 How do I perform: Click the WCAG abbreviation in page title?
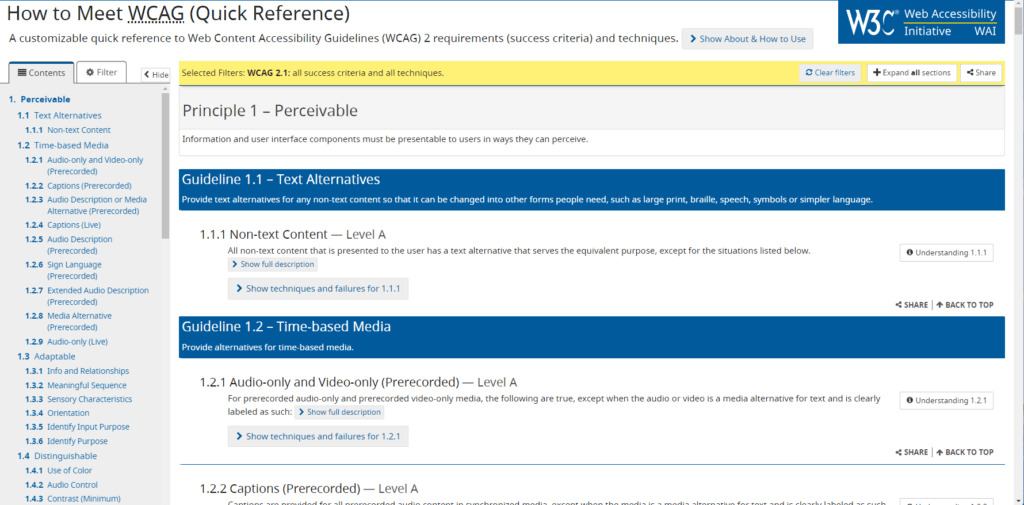click(x=157, y=13)
